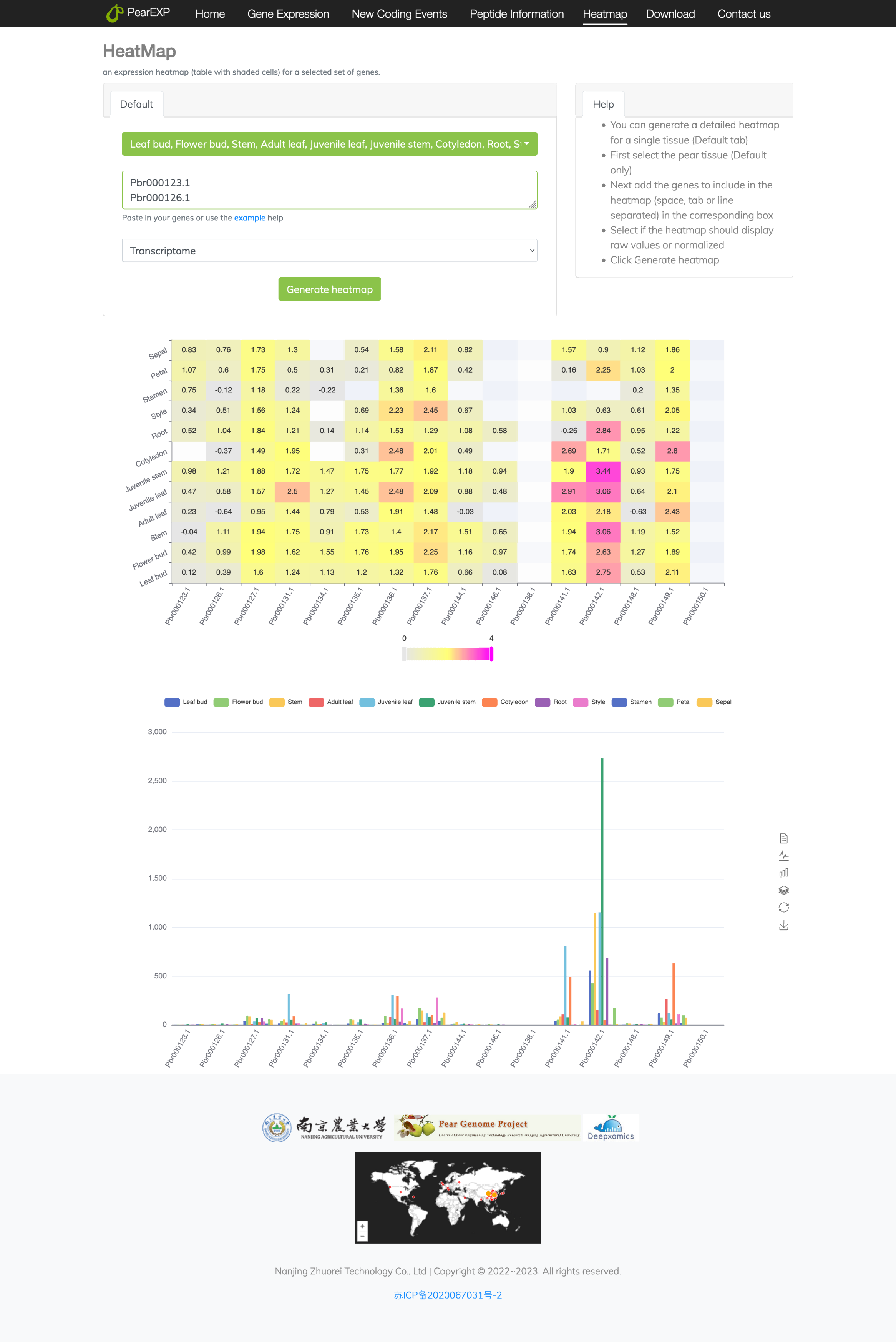Open the chart data view icon

(x=783, y=838)
